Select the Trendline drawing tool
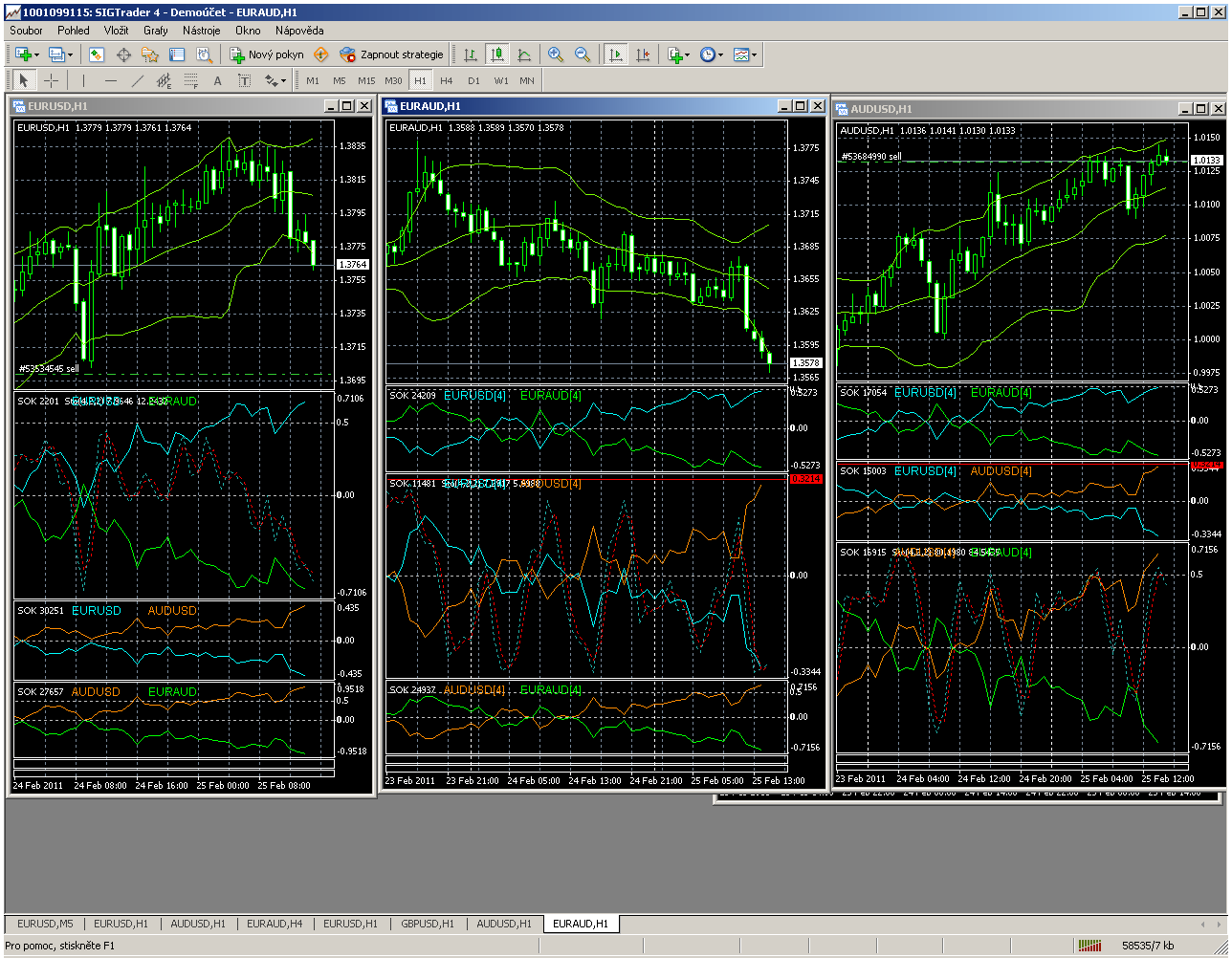1232x958 pixels. pos(138,80)
